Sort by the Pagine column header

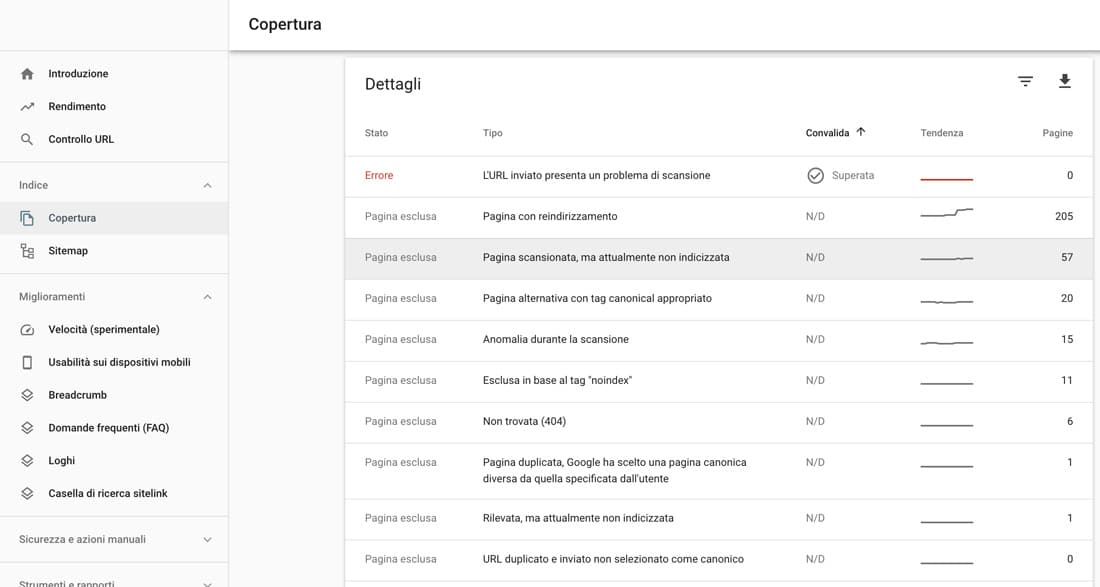tap(1057, 133)
